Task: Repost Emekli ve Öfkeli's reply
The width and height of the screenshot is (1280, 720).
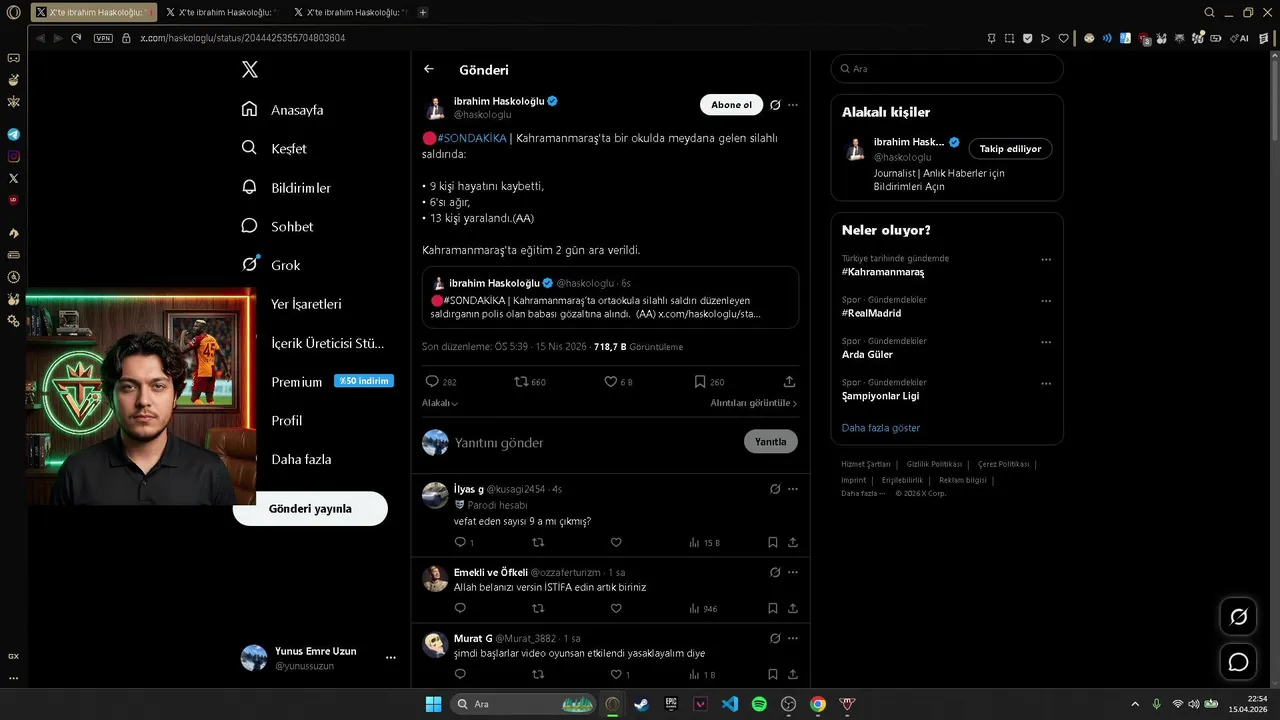Action: 538,608
